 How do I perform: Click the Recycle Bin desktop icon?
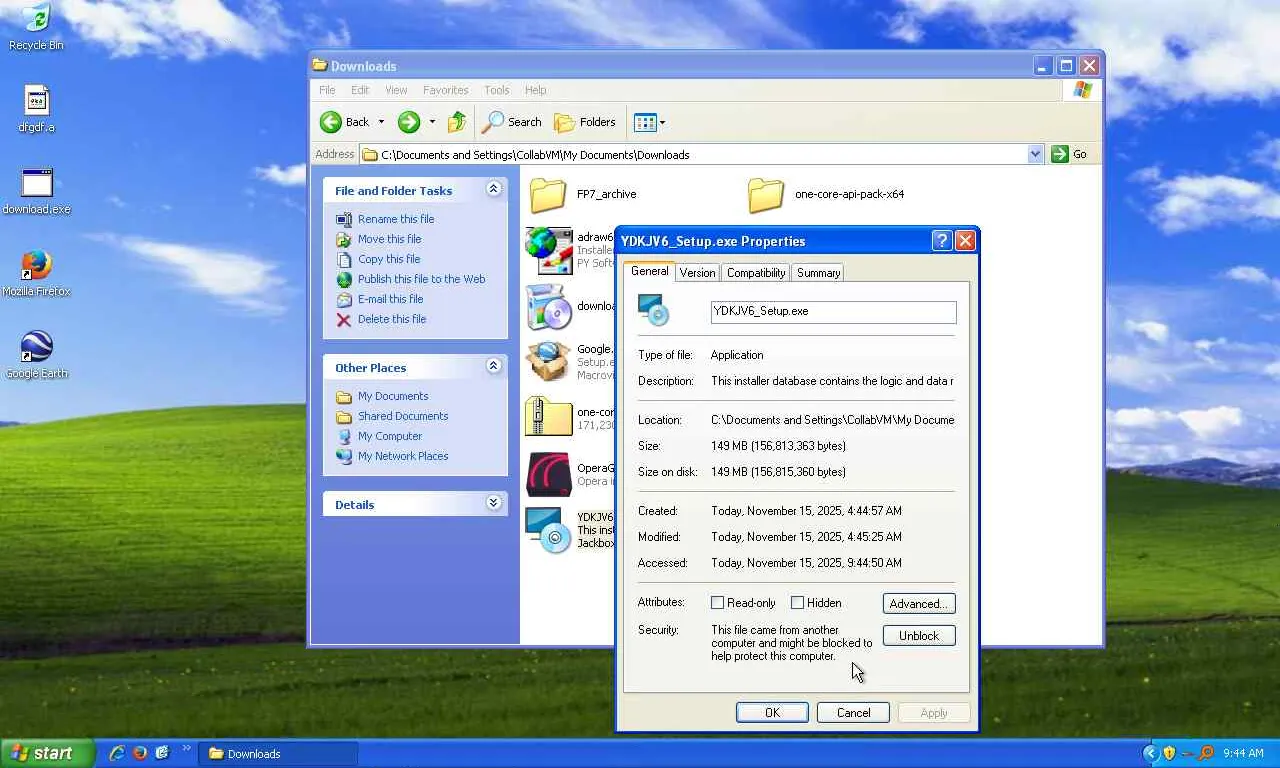[37, 20]
